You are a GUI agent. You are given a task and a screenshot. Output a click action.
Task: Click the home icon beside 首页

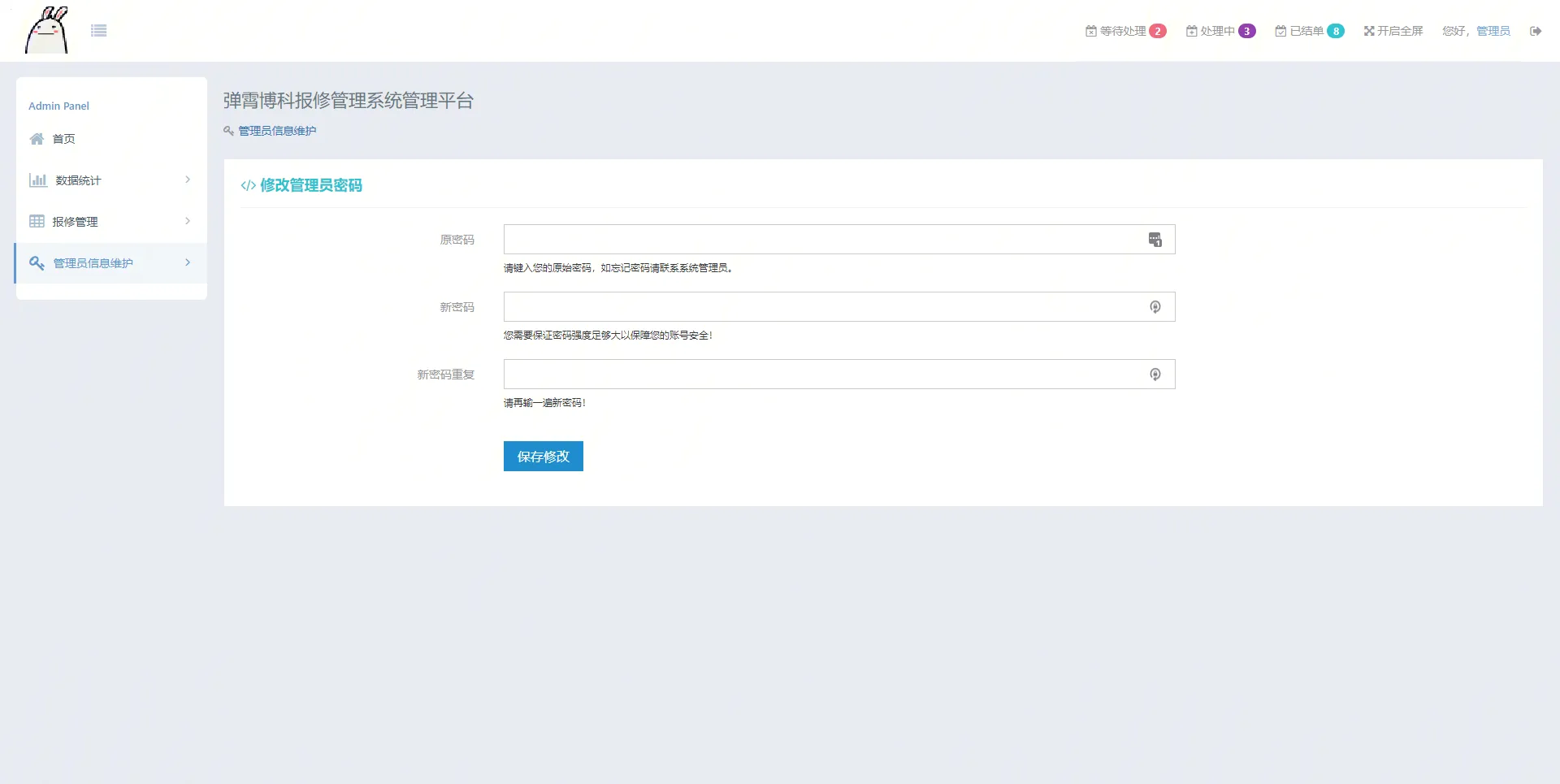tap(37, 139)
